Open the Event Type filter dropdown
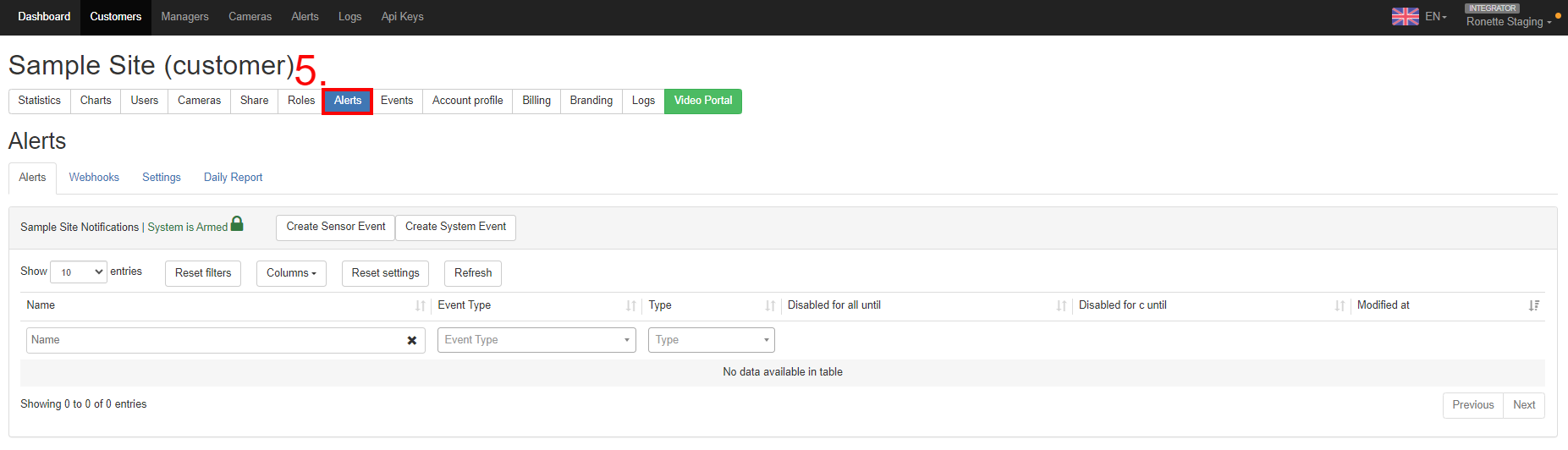1568x450 pixels. [536, 340]
